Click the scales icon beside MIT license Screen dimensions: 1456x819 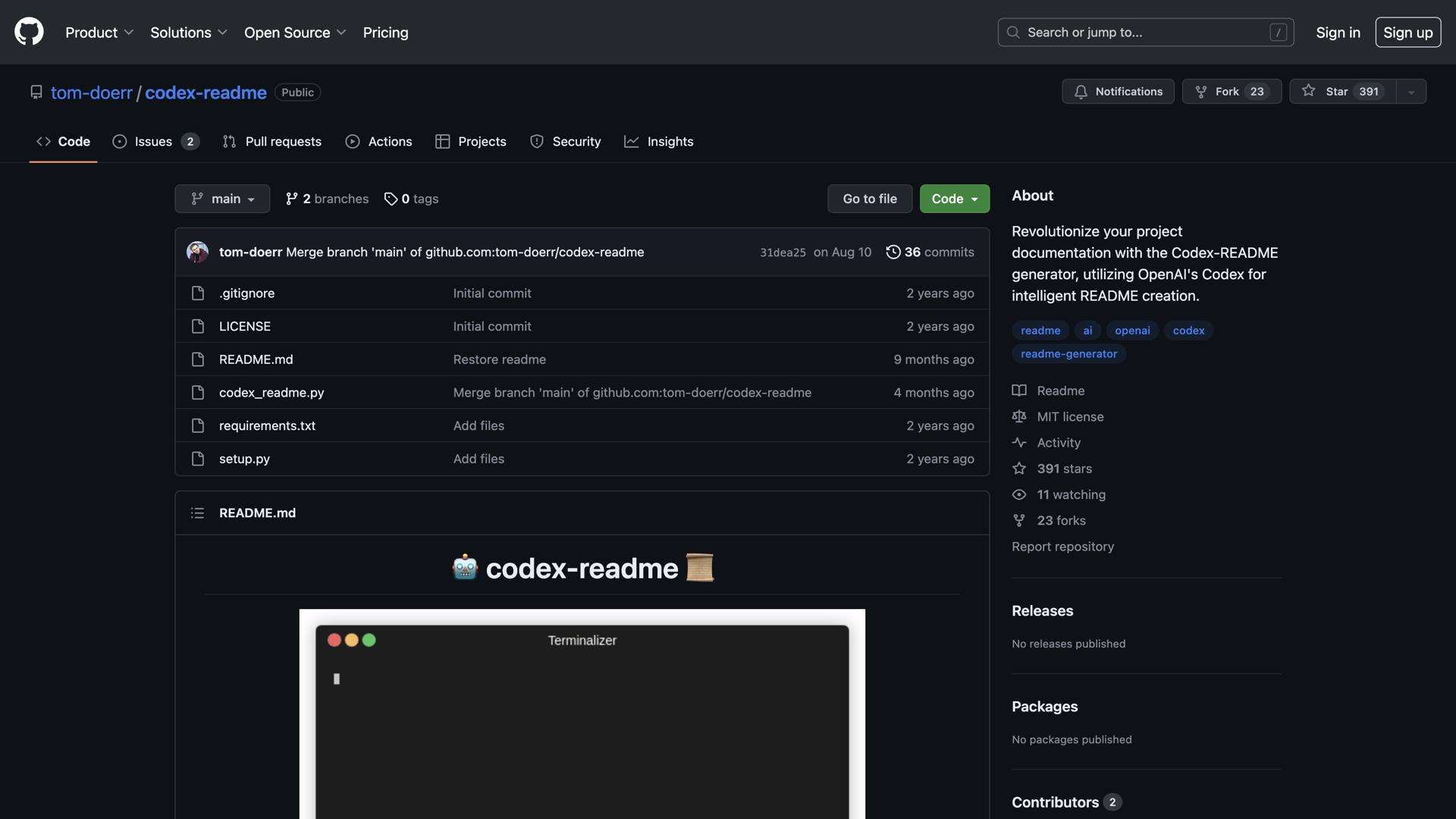(1018, 416)
